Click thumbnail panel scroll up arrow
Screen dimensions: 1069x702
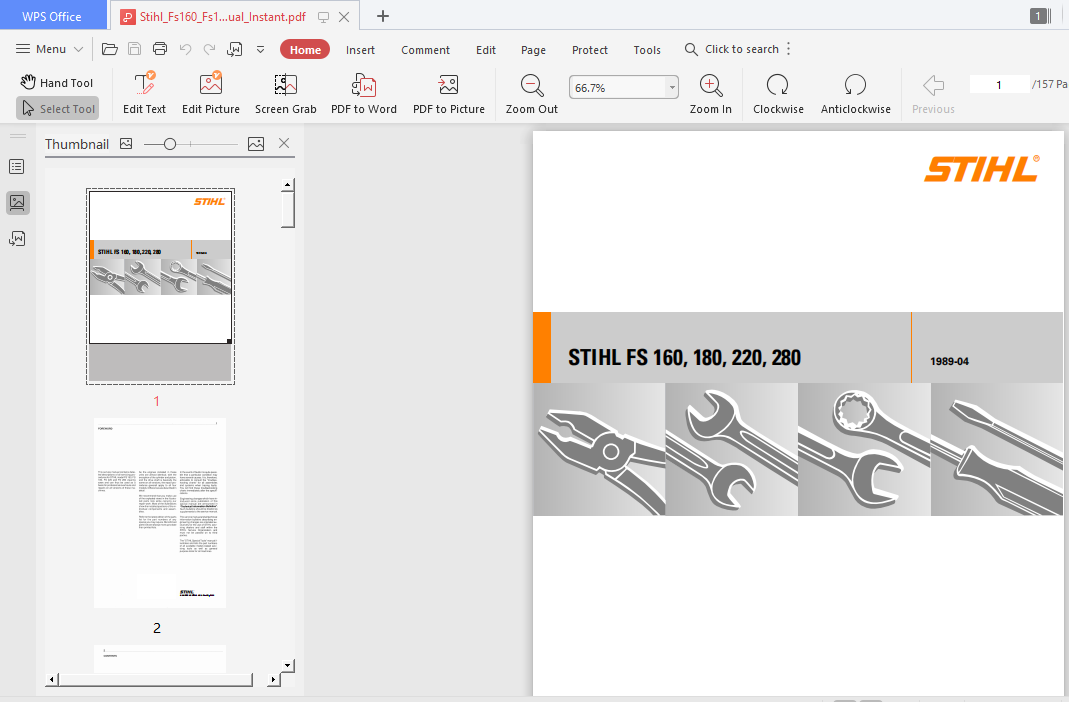[x=288, y=185]
